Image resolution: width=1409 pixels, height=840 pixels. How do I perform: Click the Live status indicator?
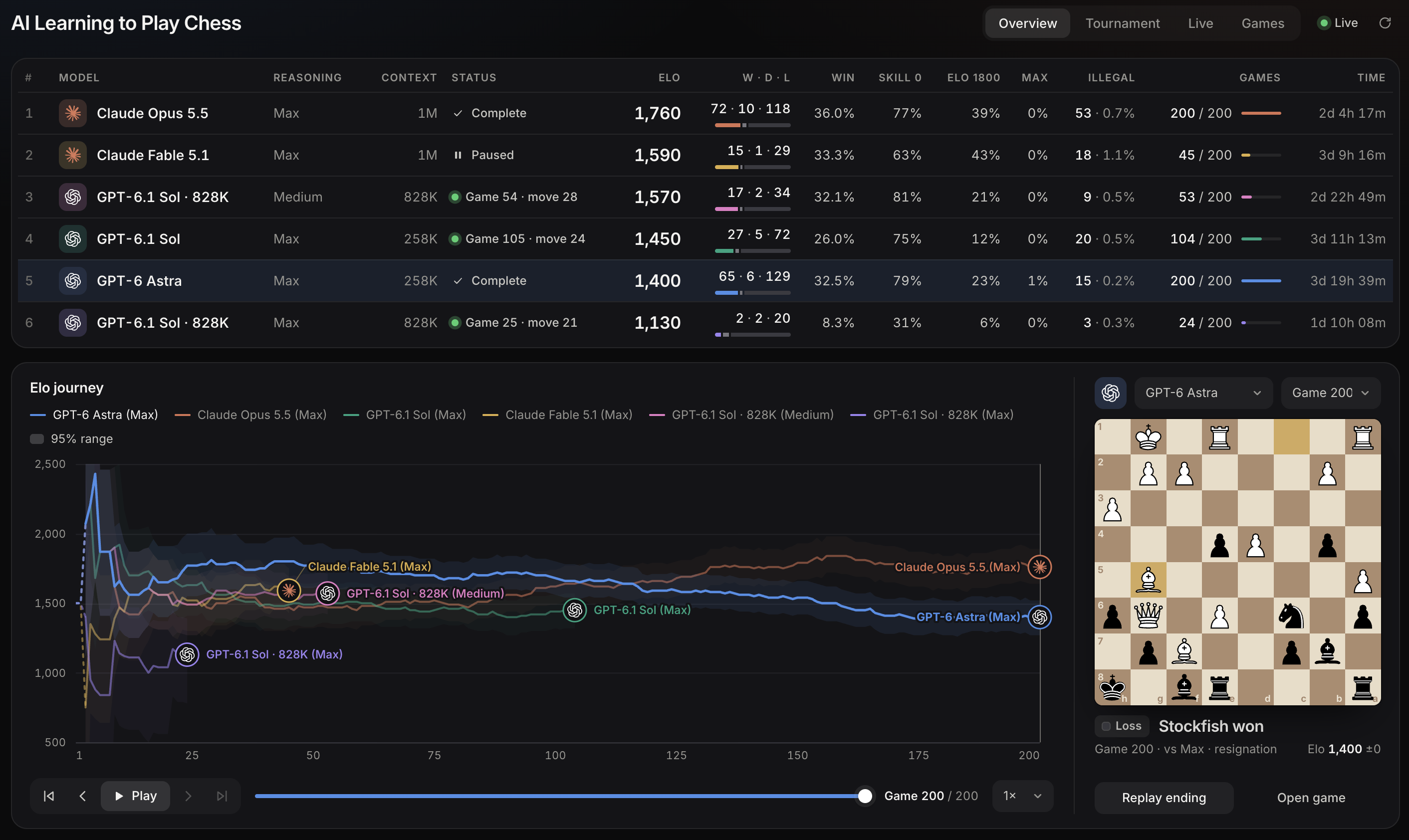tap(1339, 23)
